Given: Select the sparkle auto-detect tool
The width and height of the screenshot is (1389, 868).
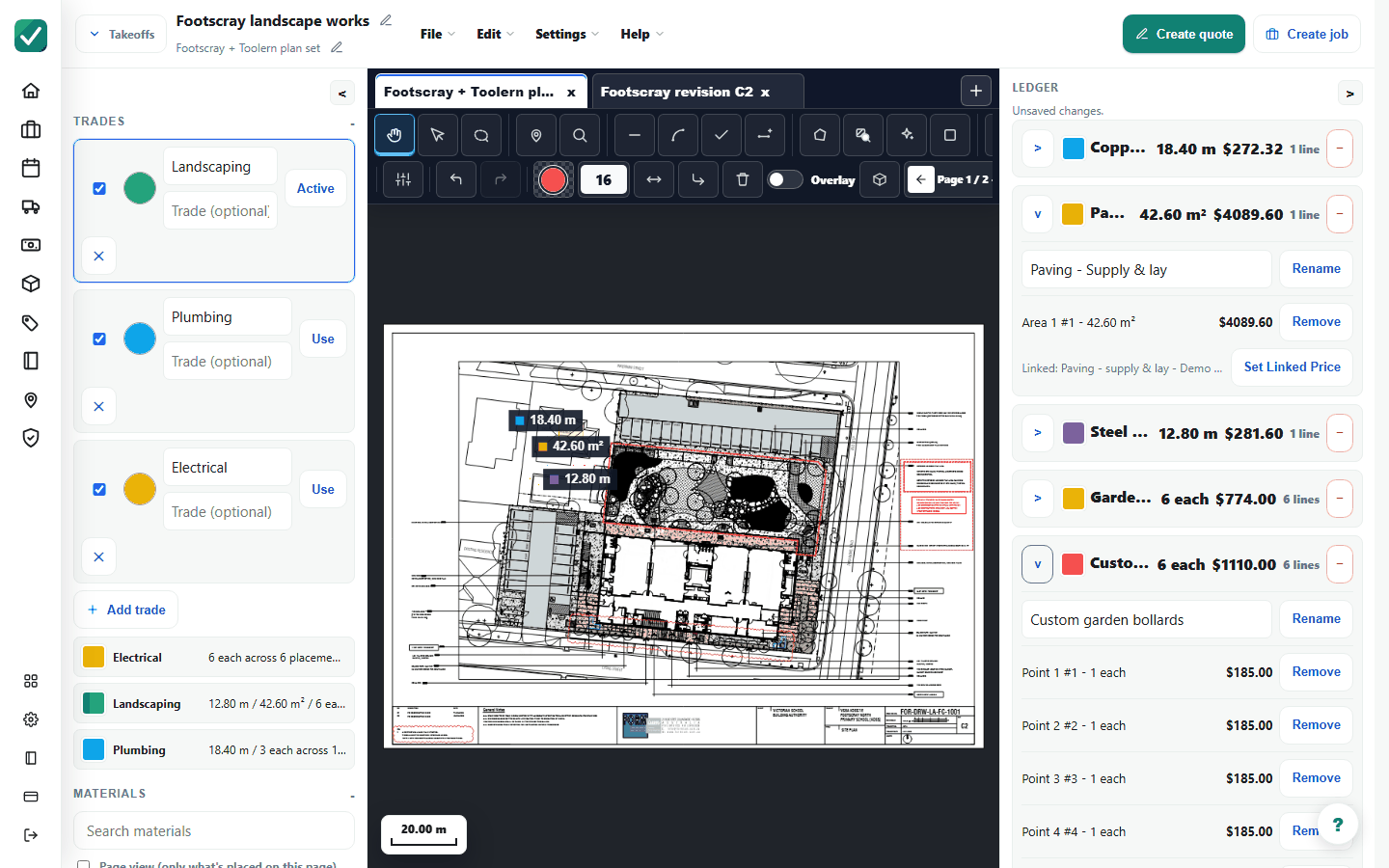Looking at the screenshot, I should pos(907,135).
